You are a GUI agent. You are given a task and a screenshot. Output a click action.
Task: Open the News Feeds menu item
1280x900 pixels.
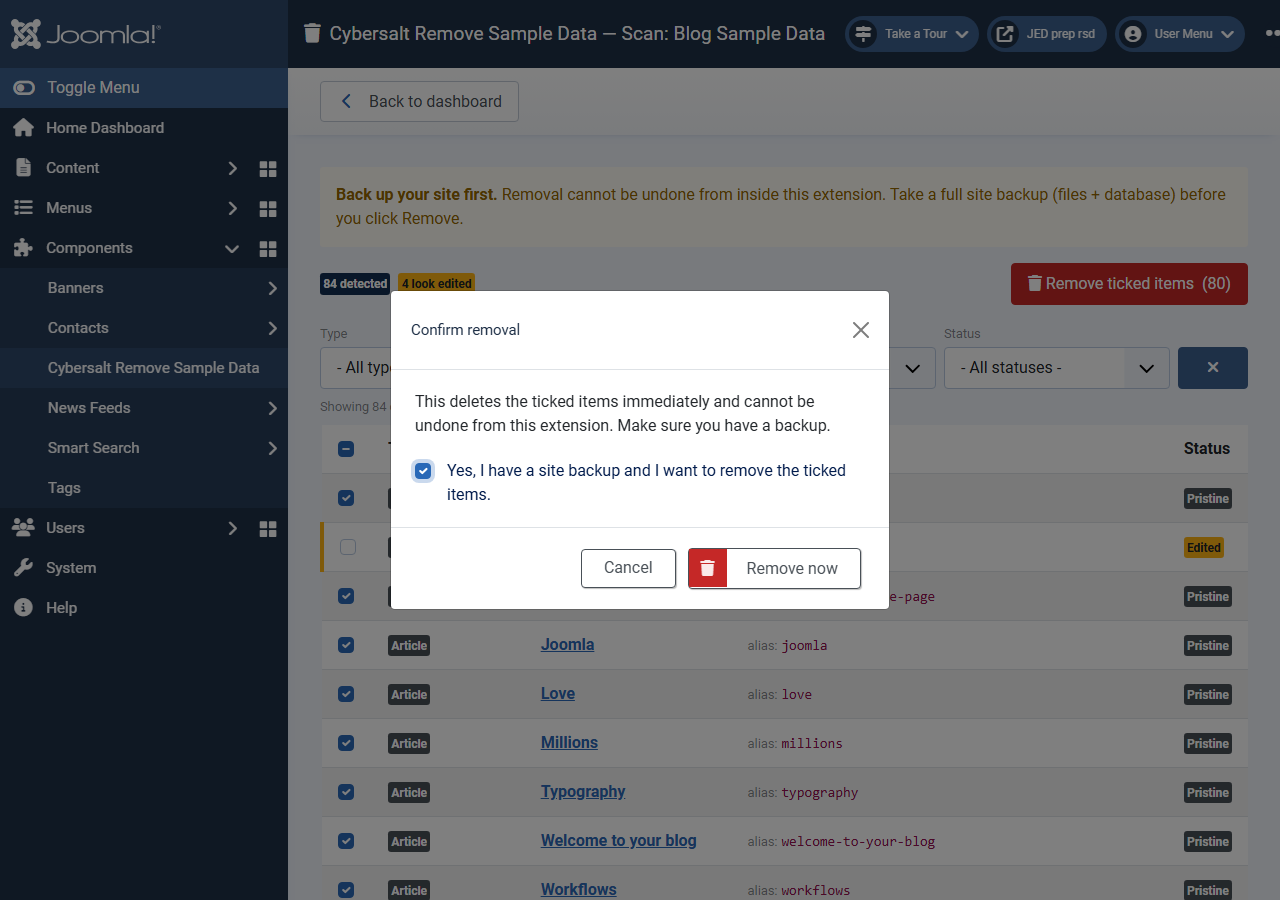pos(144,408)
